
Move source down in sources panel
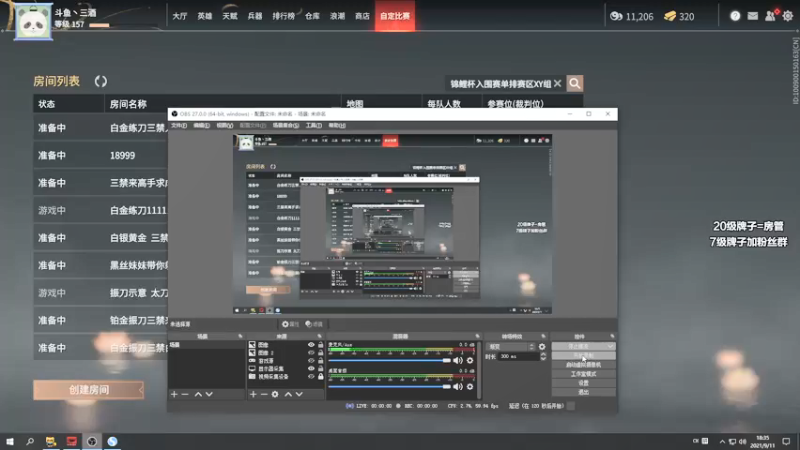click(x=299, y=394)
